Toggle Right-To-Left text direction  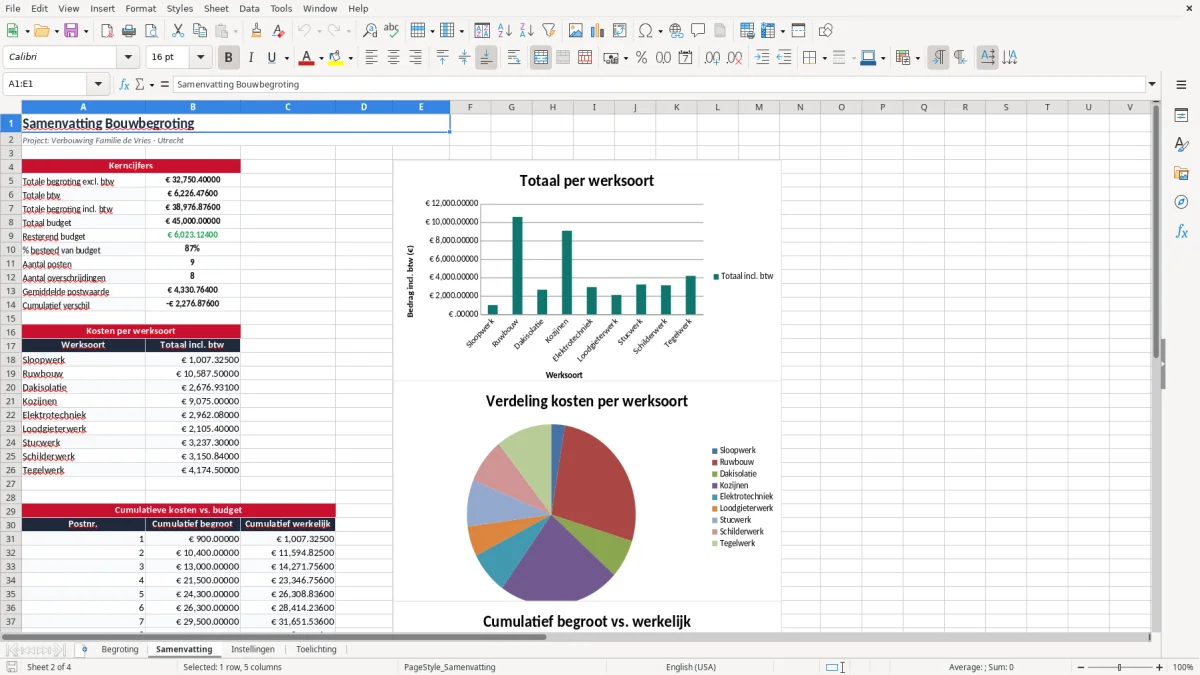coord(960,58)
